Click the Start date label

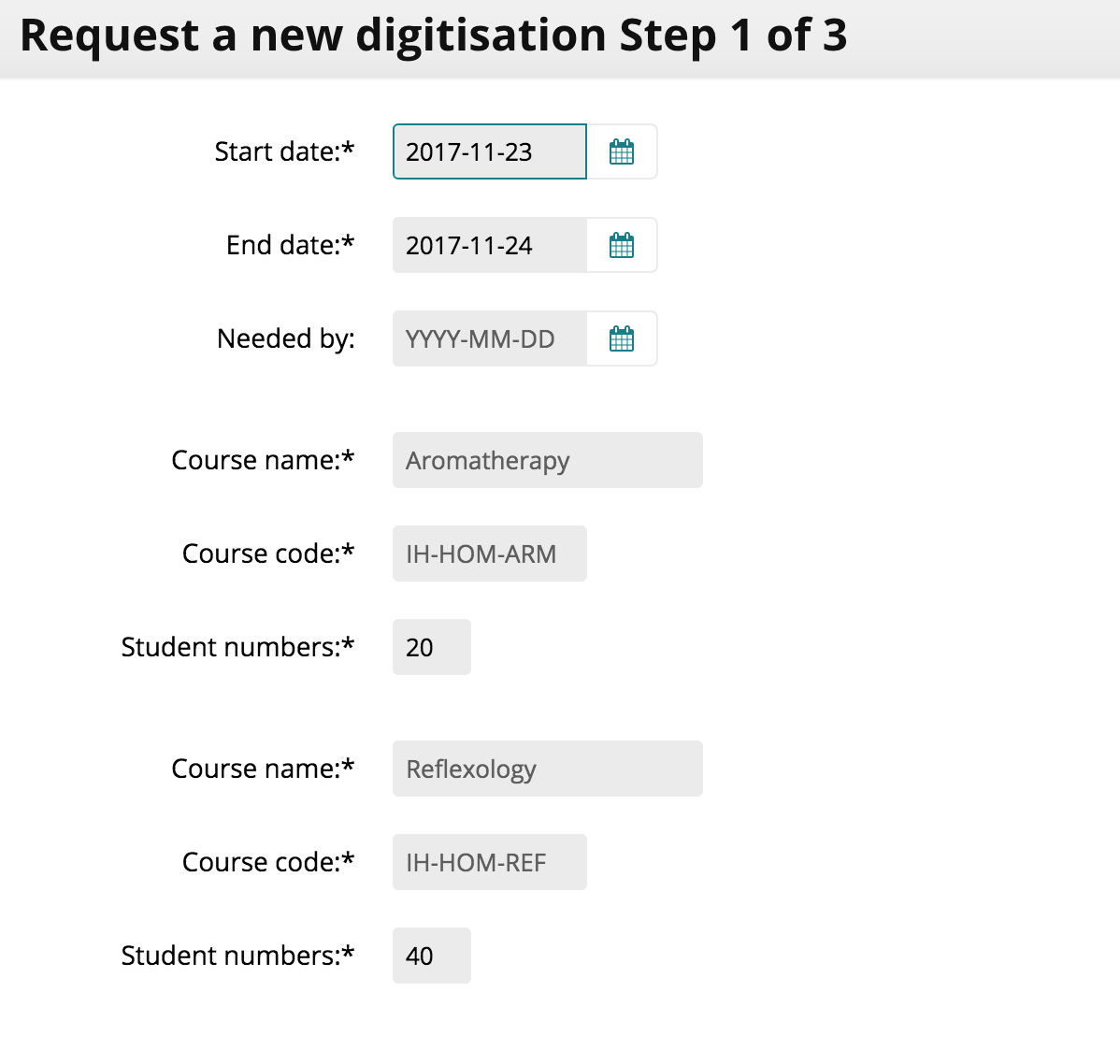tap(284, 151)
